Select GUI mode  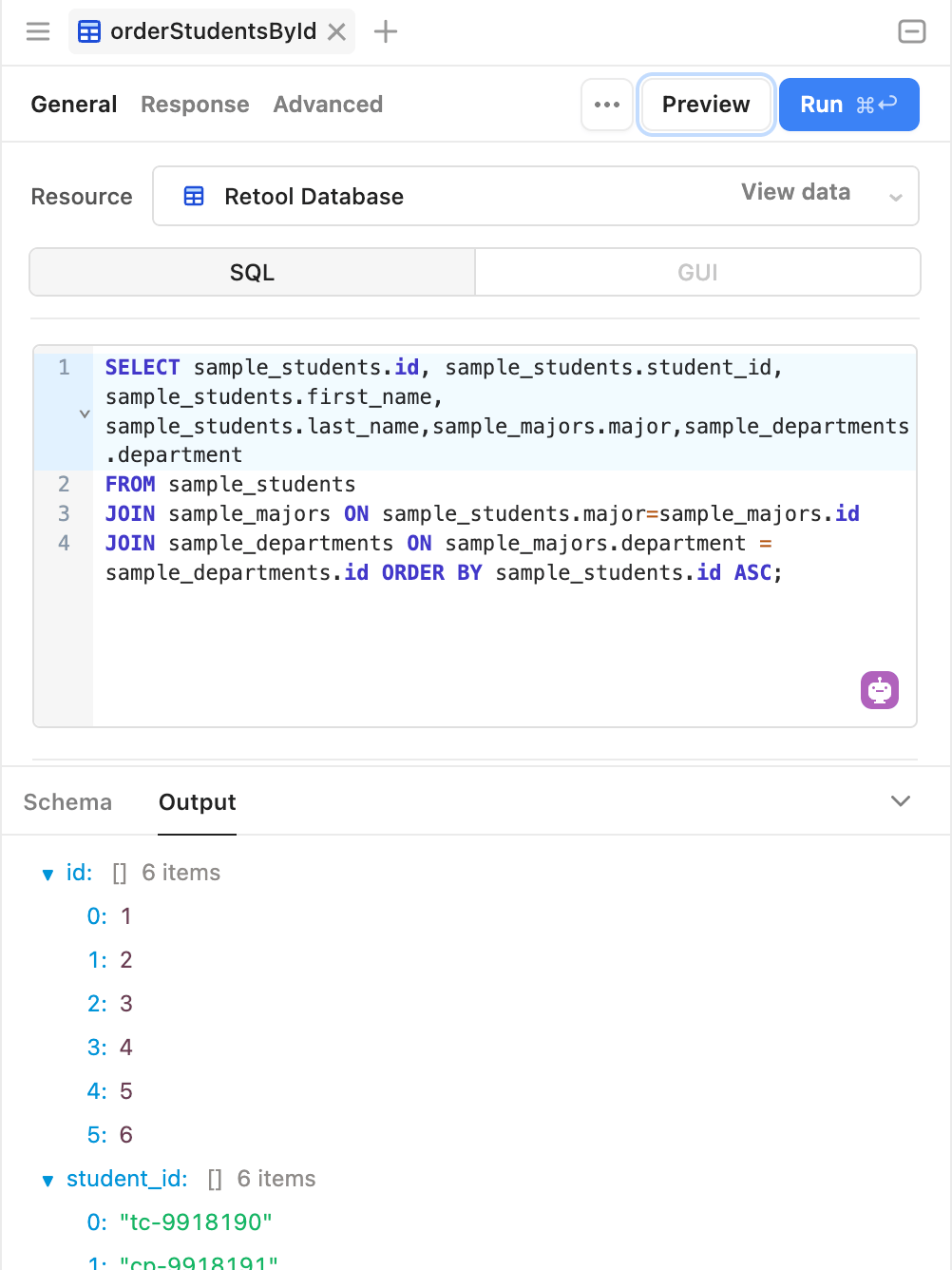click(697, 273)
